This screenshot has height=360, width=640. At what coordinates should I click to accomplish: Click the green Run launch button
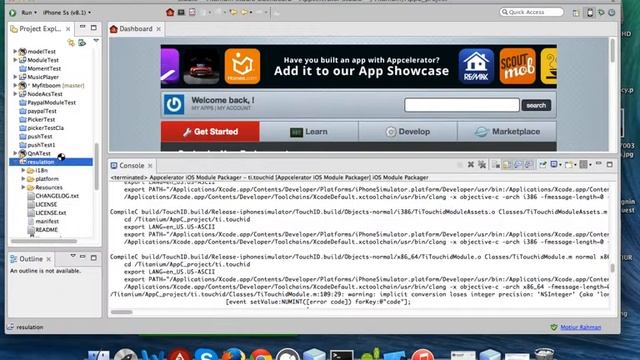[x=12, y=13]
